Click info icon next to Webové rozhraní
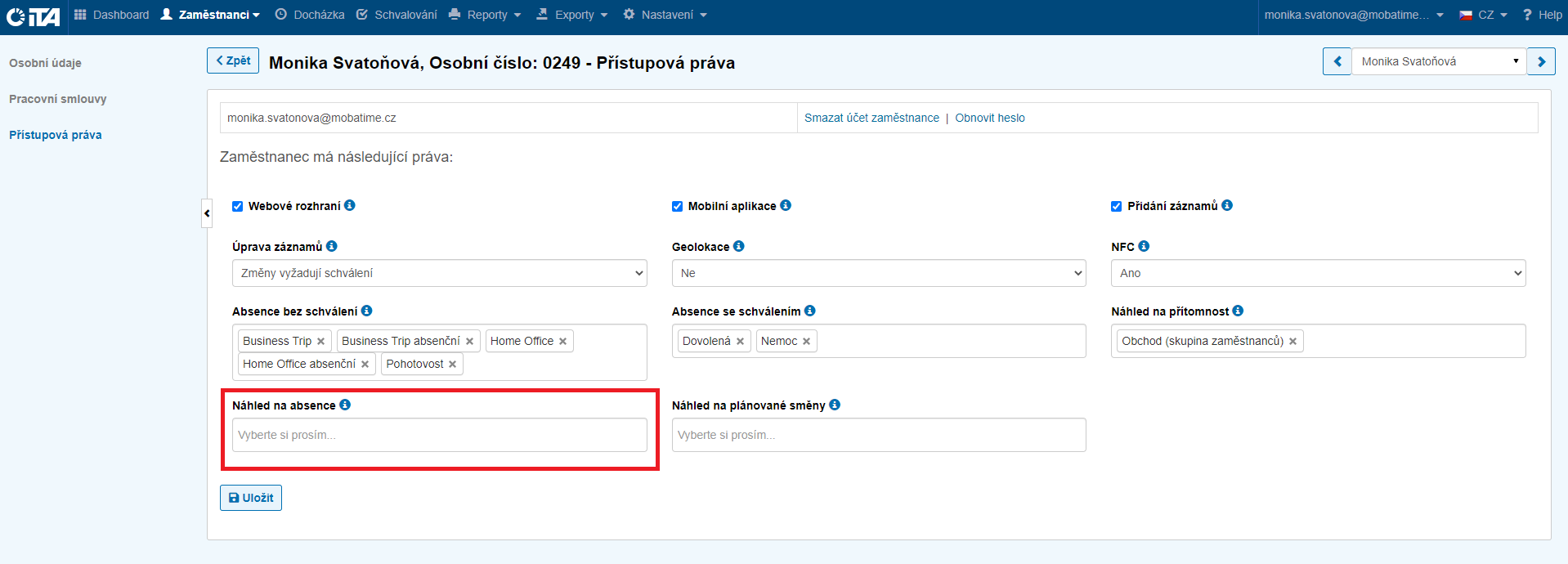Screen dimensions: 1568x564 350,205
